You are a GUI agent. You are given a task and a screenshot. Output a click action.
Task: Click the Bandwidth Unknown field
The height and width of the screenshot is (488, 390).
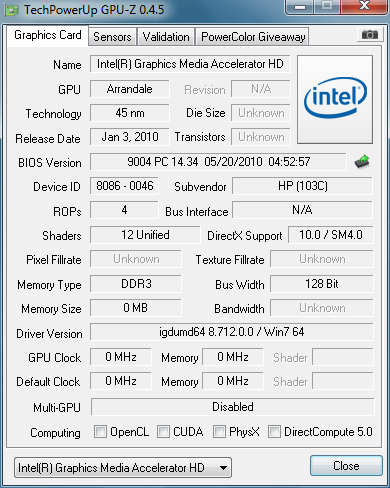[322, 308]
